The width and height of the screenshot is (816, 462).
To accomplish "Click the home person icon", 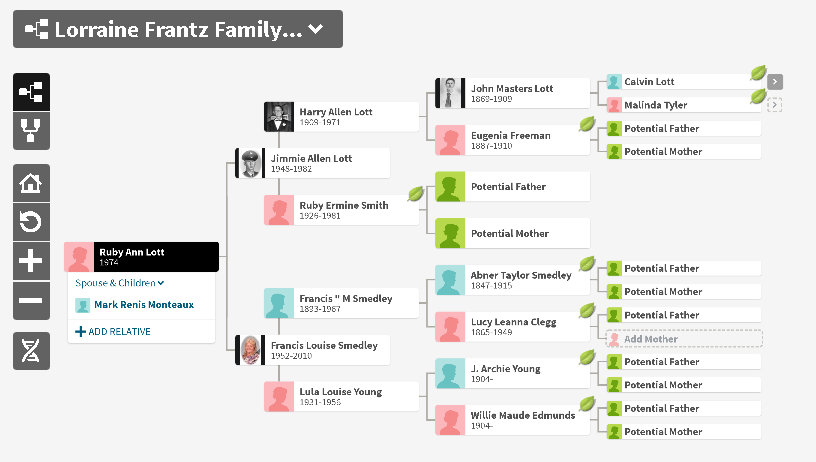I will pyautogui.click(x=31, y=183).
